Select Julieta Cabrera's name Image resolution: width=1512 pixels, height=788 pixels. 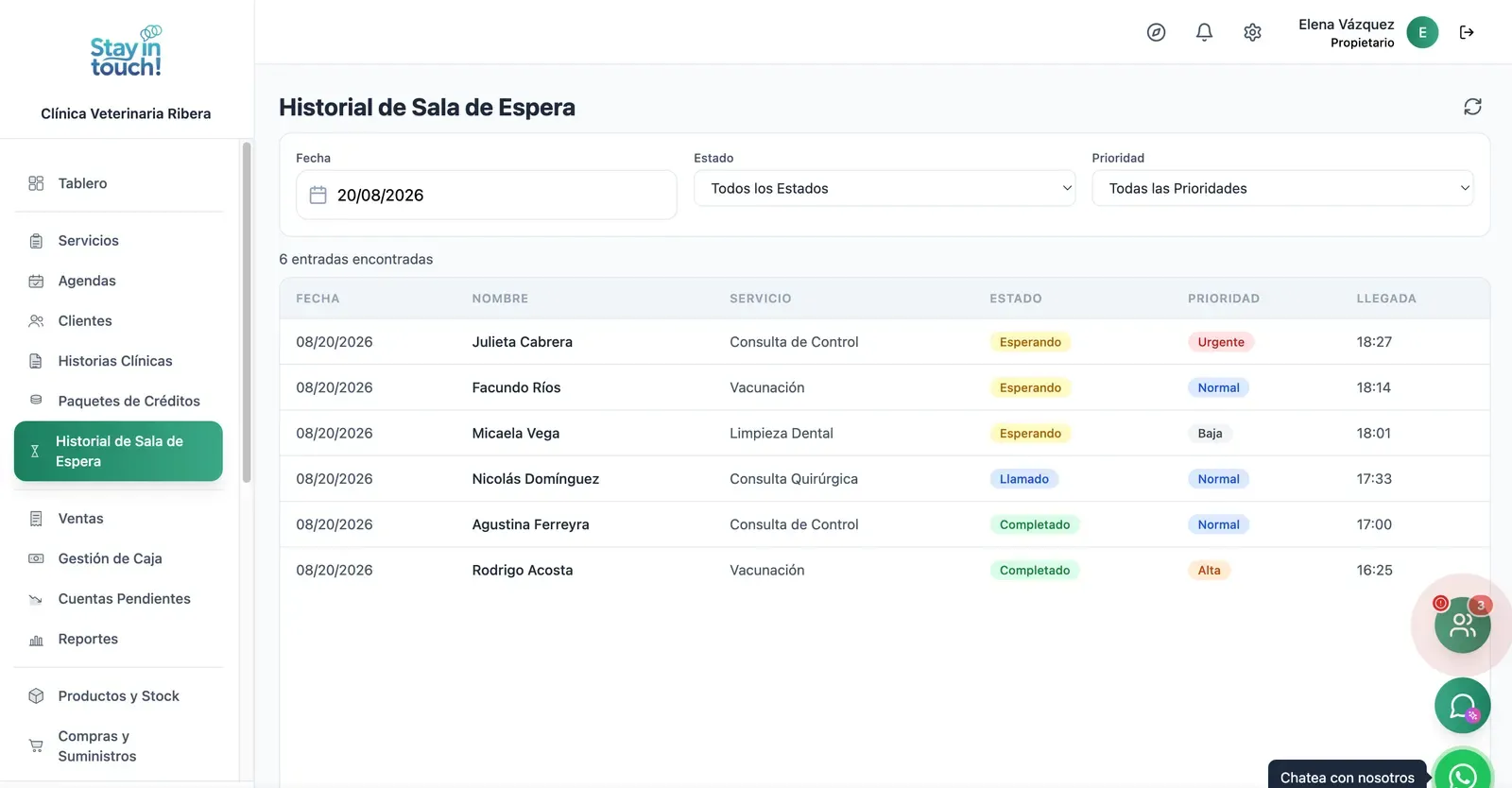click(x=523, y=342)
